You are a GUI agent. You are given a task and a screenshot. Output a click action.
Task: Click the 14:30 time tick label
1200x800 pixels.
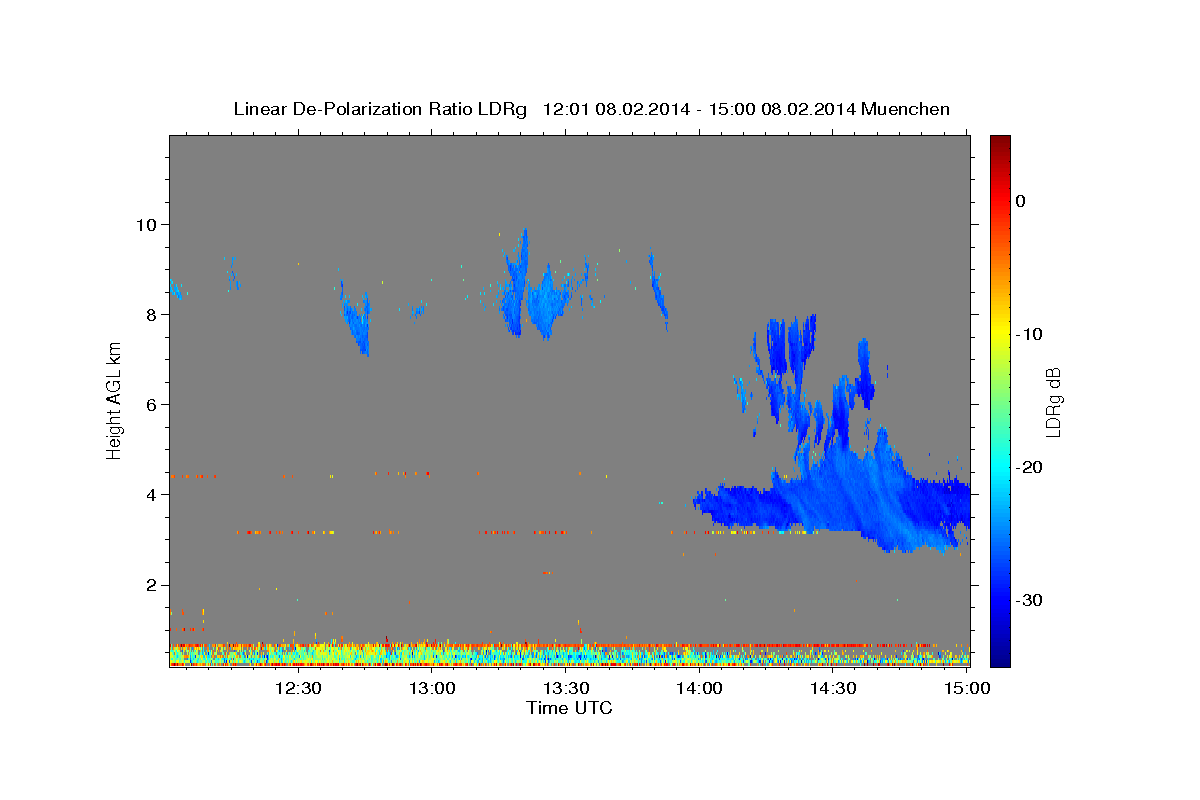point(832,688)
